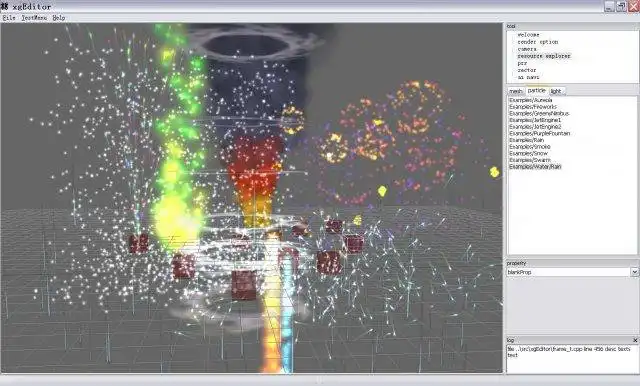The width and height of the screenshot is (640, 386).
Task: Pick Examples/GreenyNimbus from particle list
Action: click(x=539, y=113)
